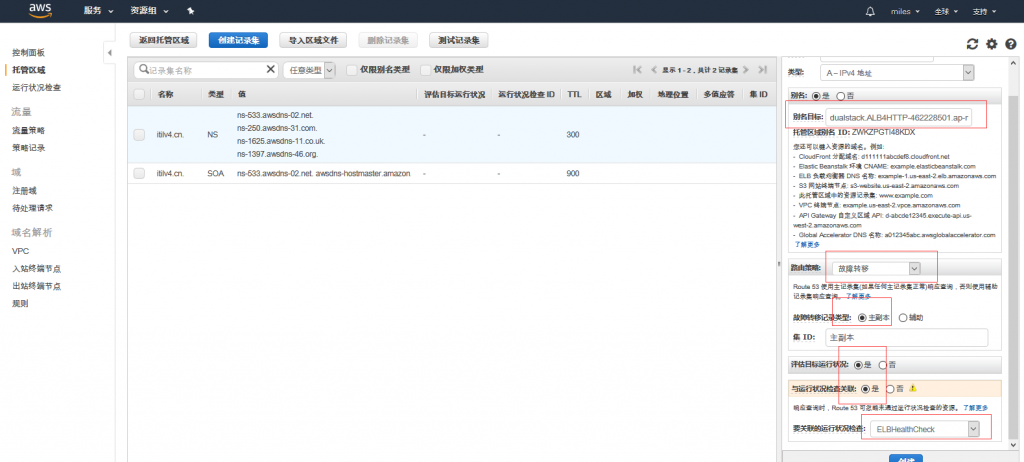This screenshot has width=1024, height=462.
Task: Go to first page of records
Action: (x=637, y=70)
